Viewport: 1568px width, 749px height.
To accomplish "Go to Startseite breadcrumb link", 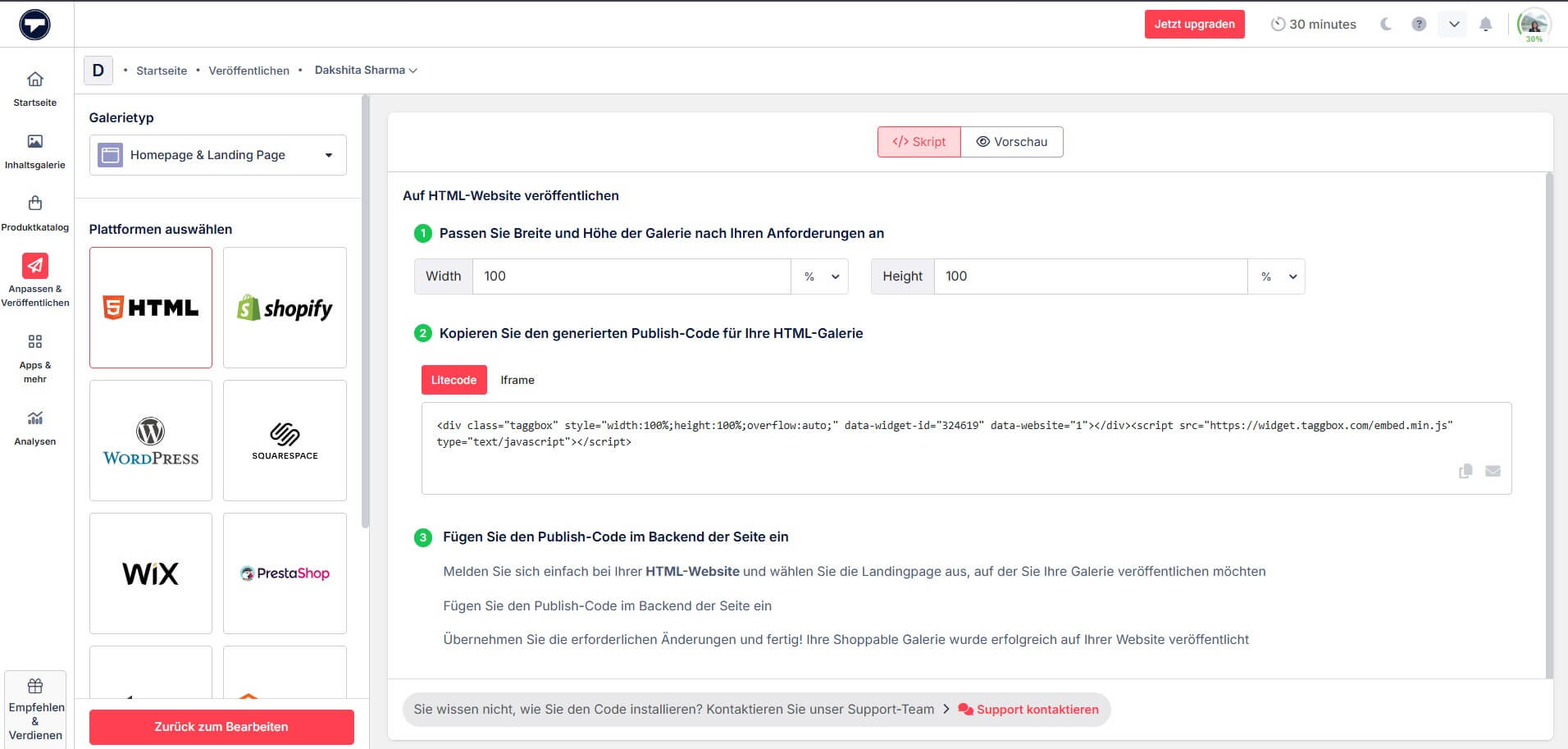I will pos(162,71).
